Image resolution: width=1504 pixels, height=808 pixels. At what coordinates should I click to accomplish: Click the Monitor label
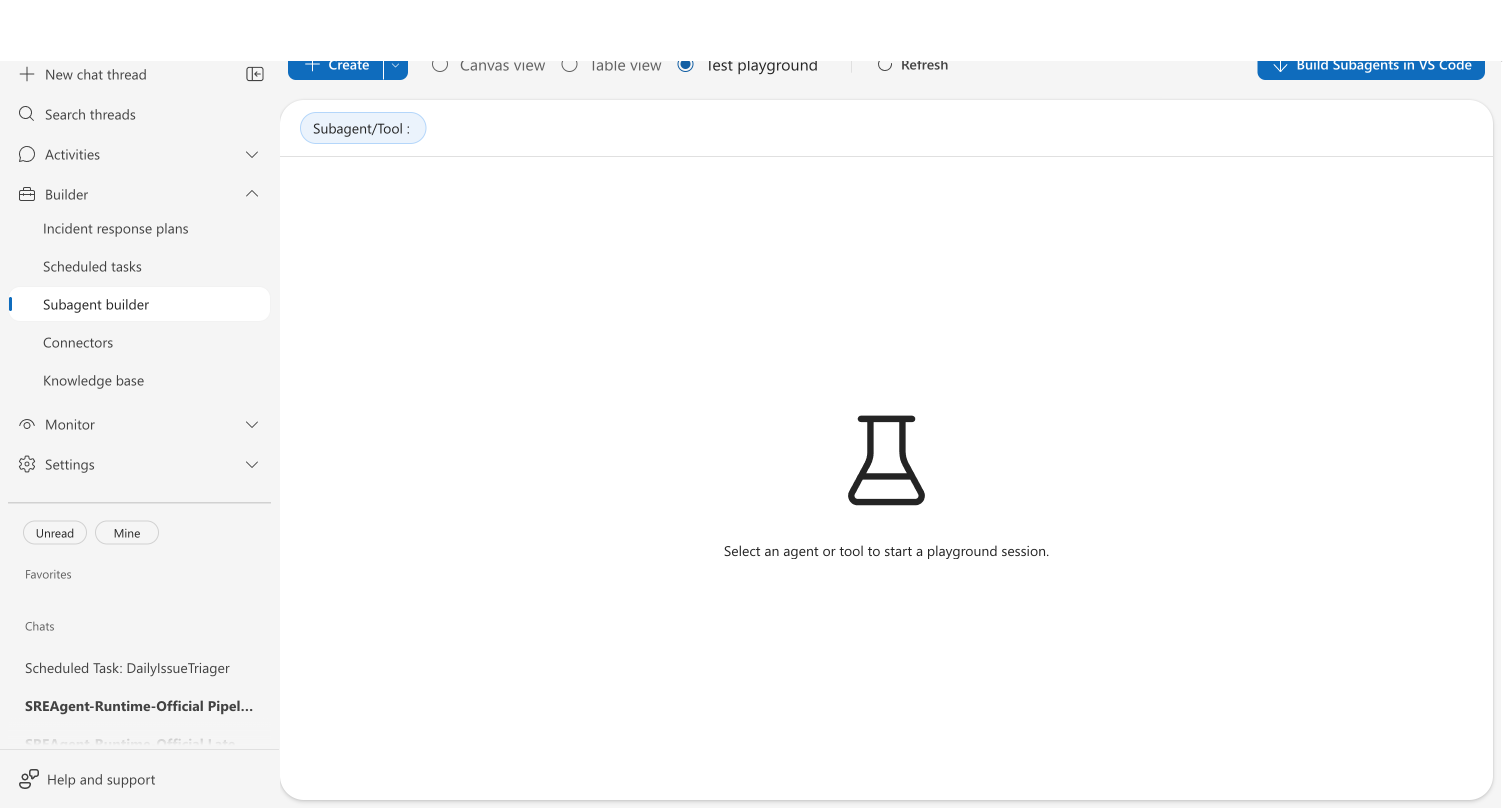click(70, 425)
